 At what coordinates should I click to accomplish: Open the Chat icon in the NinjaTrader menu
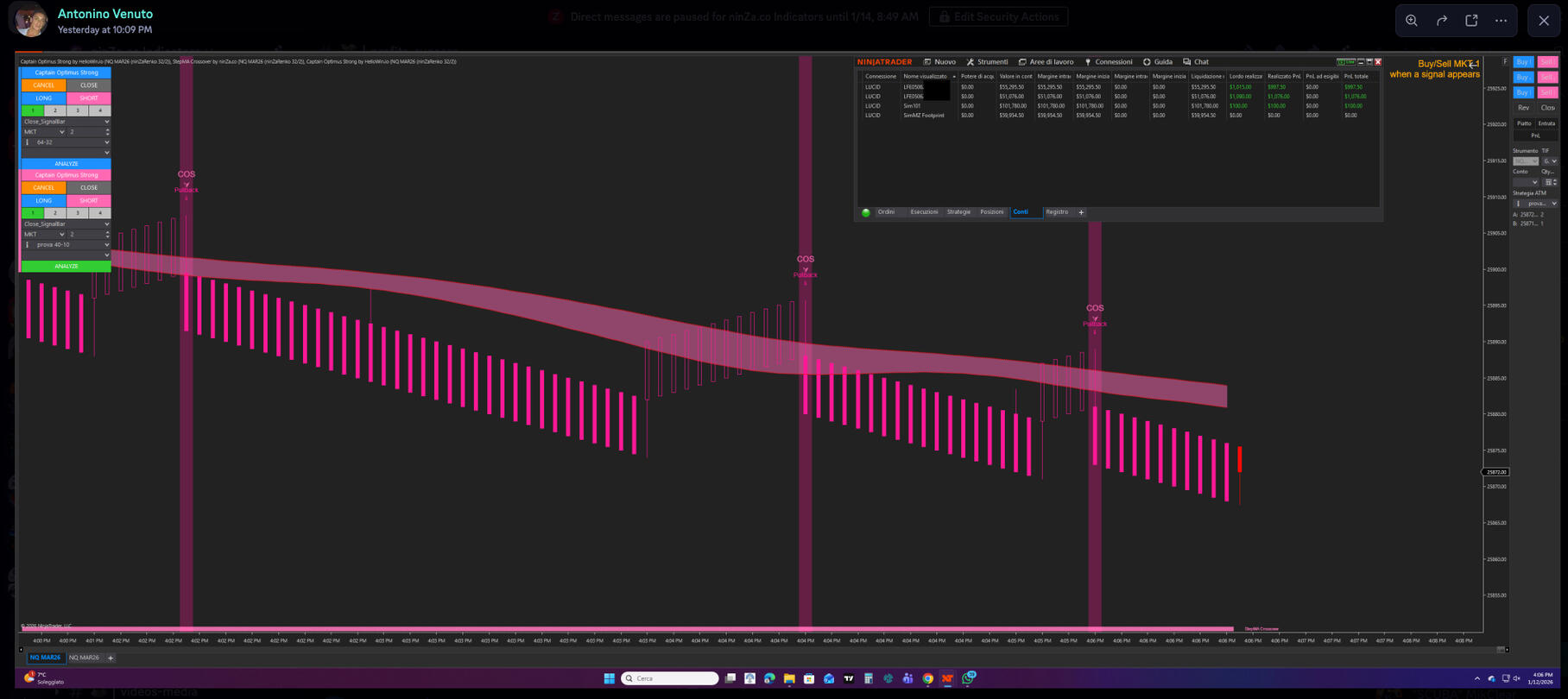click(1196, 62)
